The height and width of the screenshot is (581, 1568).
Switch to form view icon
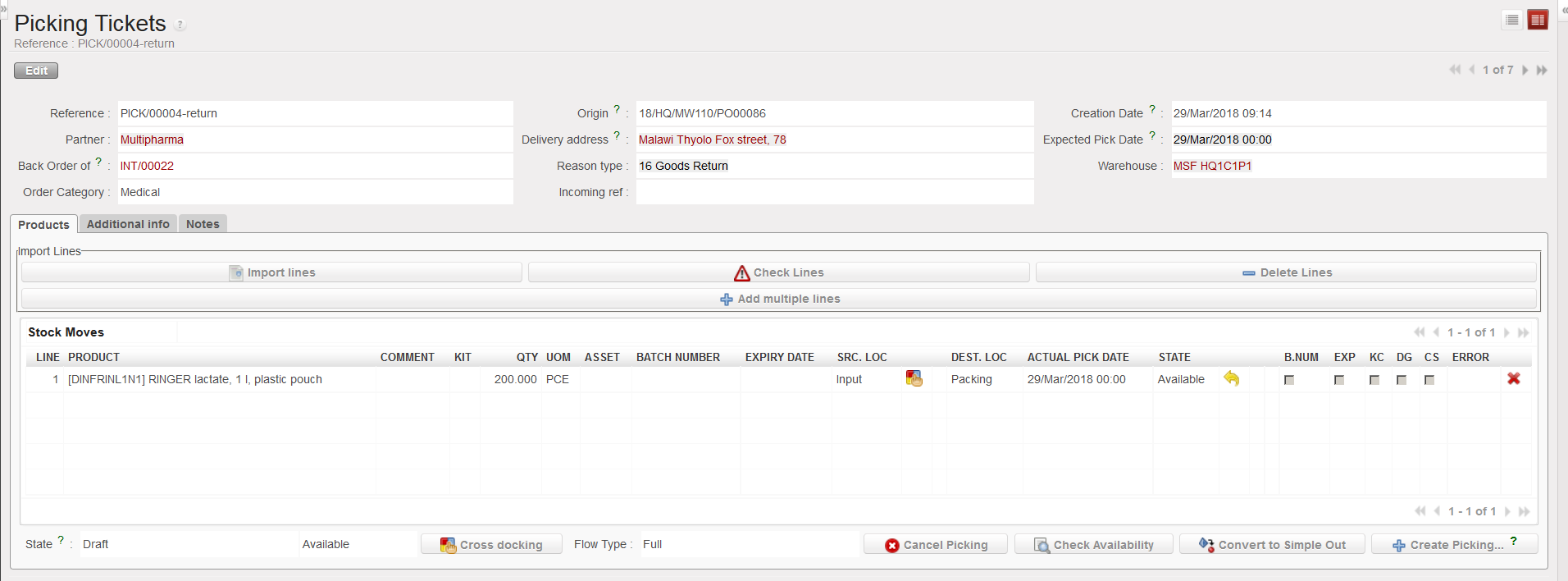pyautogui.click(x=1538, y=20)
